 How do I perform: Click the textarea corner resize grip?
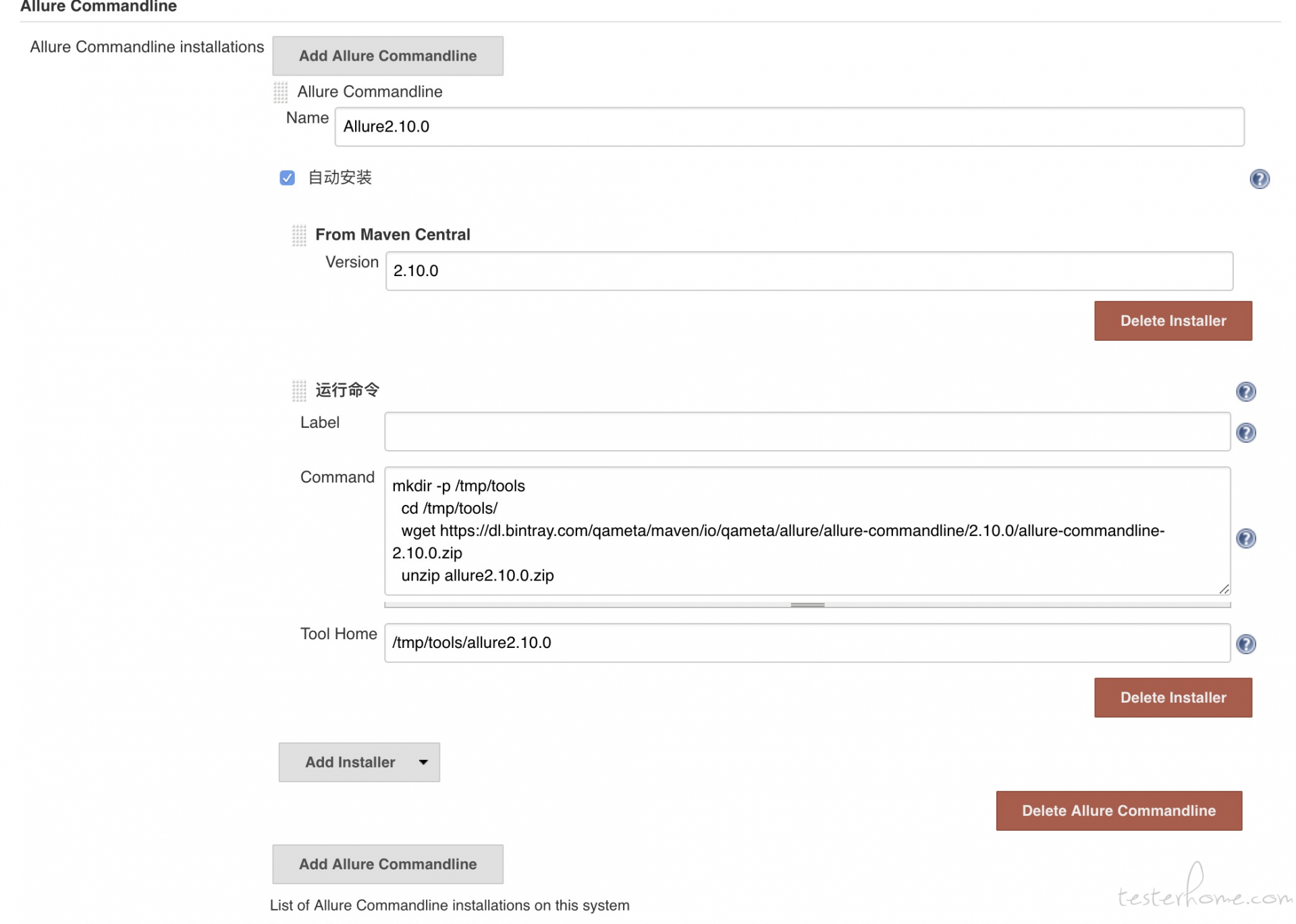[x=1223, y=589]
